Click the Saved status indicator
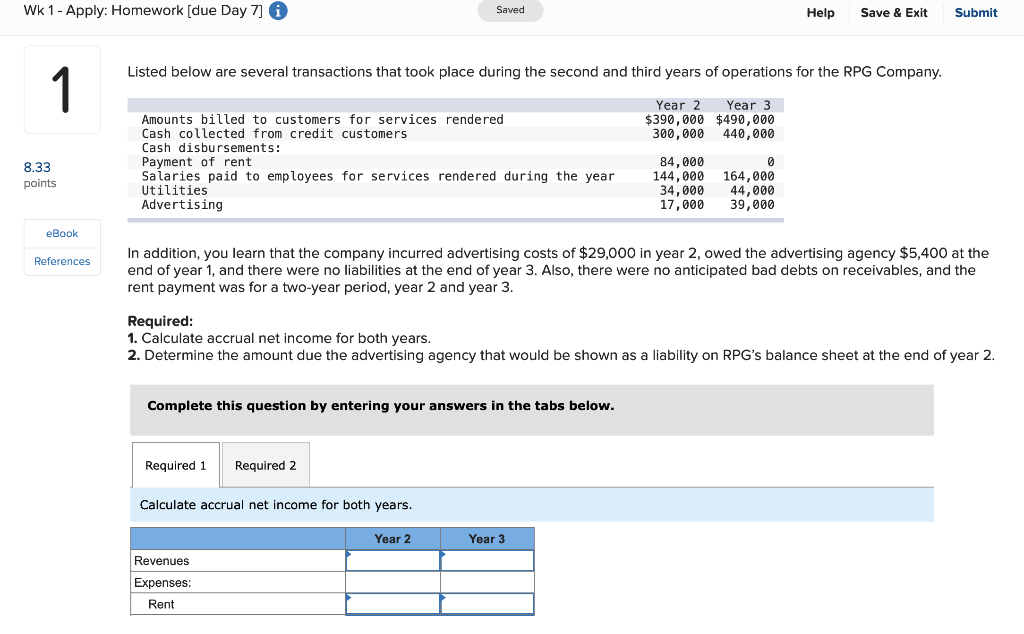This screenshot has height=634, width=1024. pyautogui.click(x=510, y=10)
